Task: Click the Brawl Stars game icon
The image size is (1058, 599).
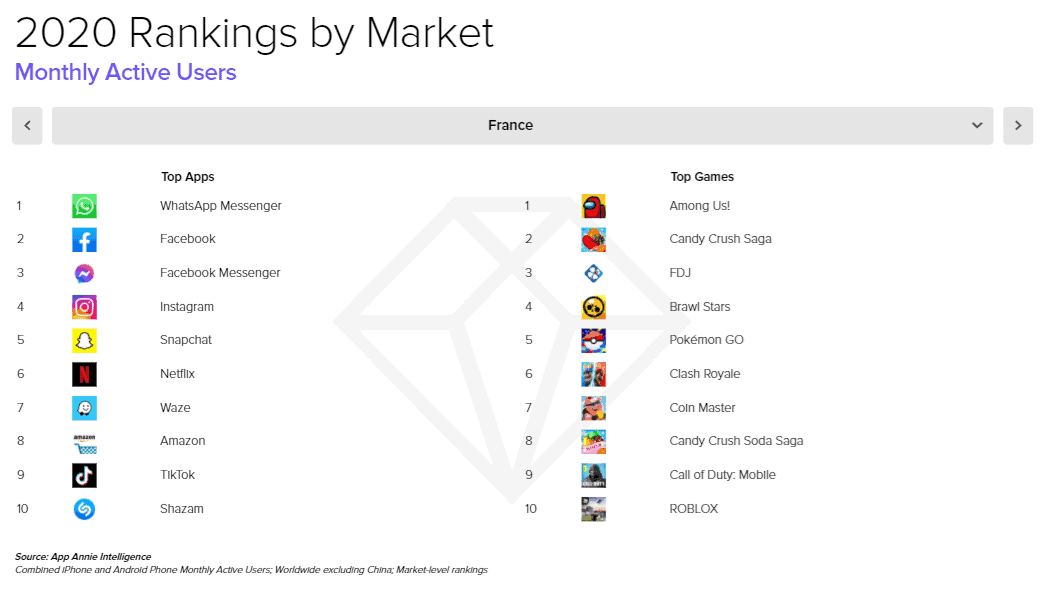Action: 593,307
